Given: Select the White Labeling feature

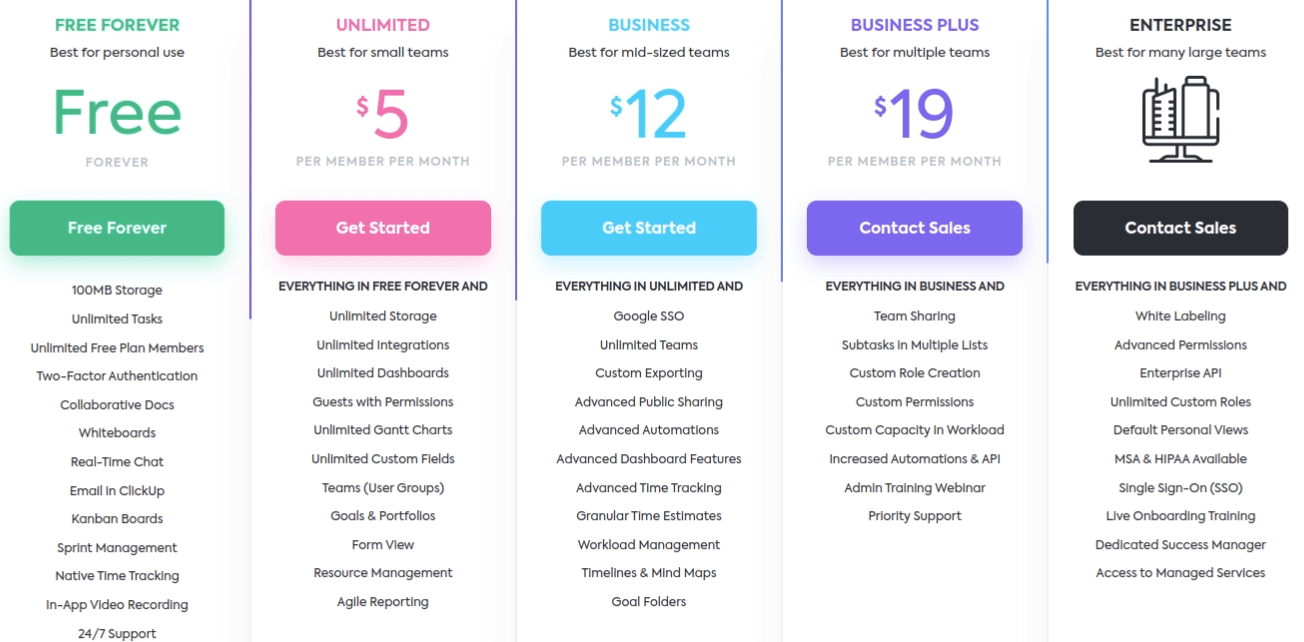Looking at the screenshot, I should 1180,316.
